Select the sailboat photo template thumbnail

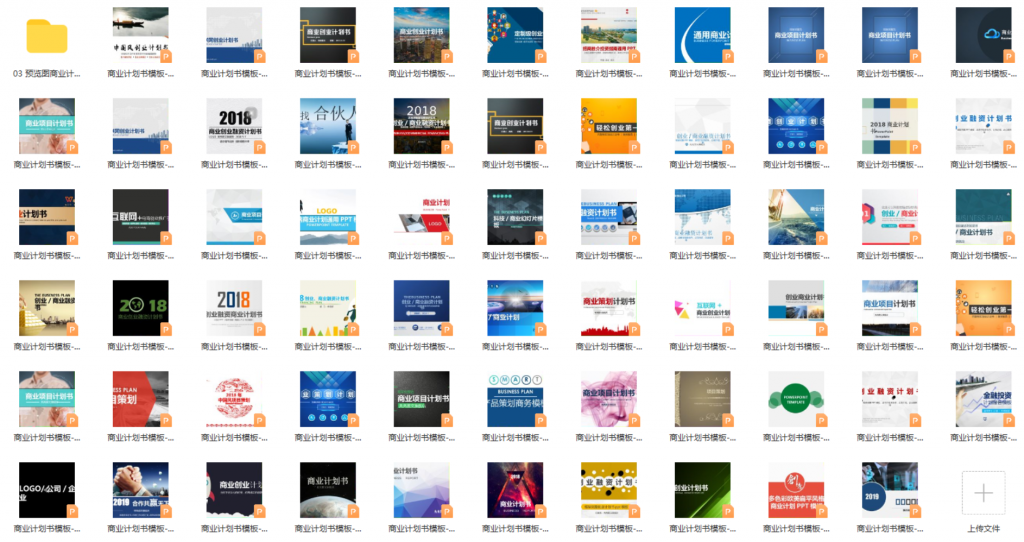click(795, 217)
